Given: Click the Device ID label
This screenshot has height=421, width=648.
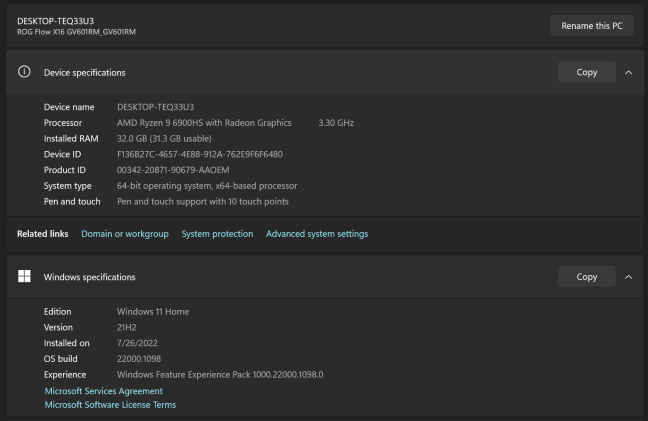Looking at the screenshot, I should click(62, 154).
